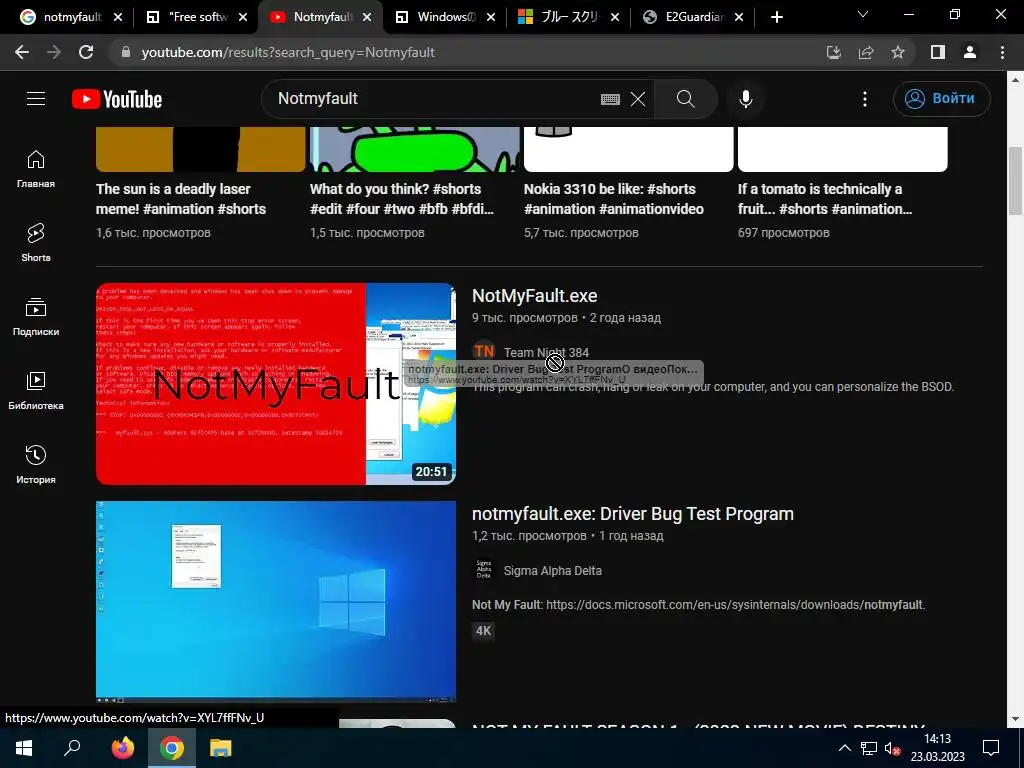Screen dimensions: 1024x768
Task: Open the YouTube guide hamburger menu
Action: click(36, 99)
